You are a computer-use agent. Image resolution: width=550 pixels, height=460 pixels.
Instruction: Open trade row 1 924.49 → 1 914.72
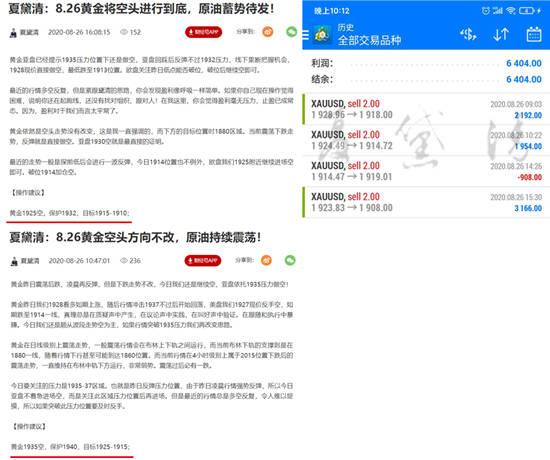click(426, 140)
